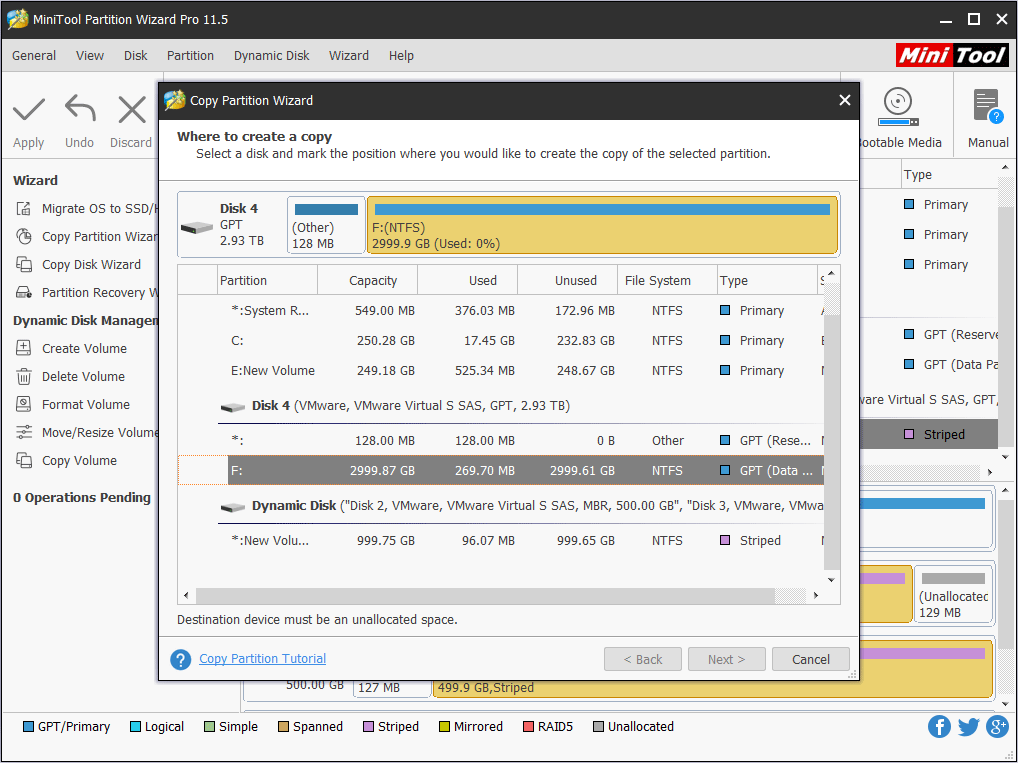Click the dialog's horizontal scrollbar thumb

pos(485,595)
